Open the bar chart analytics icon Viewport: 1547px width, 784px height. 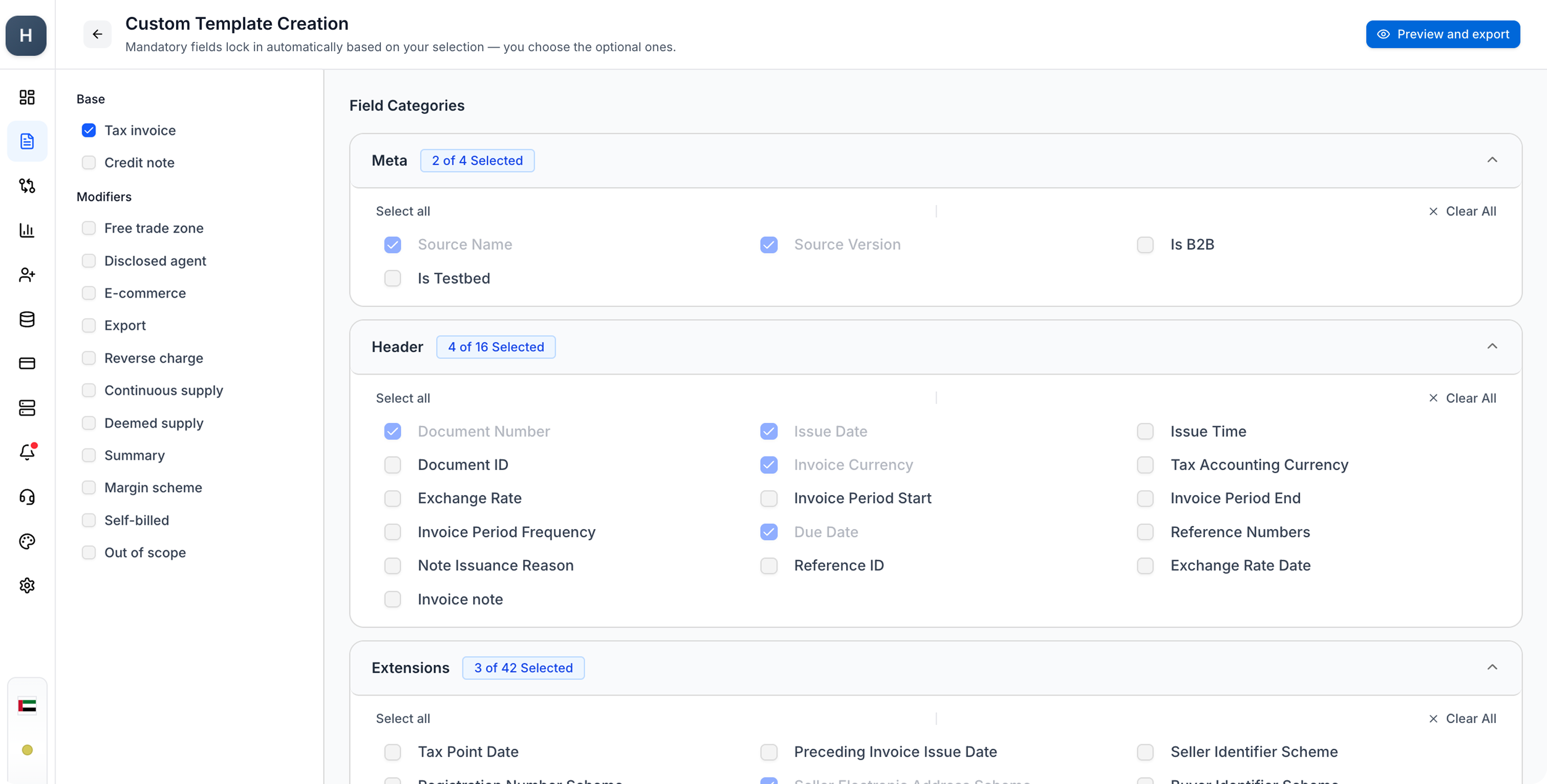pos(27,230)
